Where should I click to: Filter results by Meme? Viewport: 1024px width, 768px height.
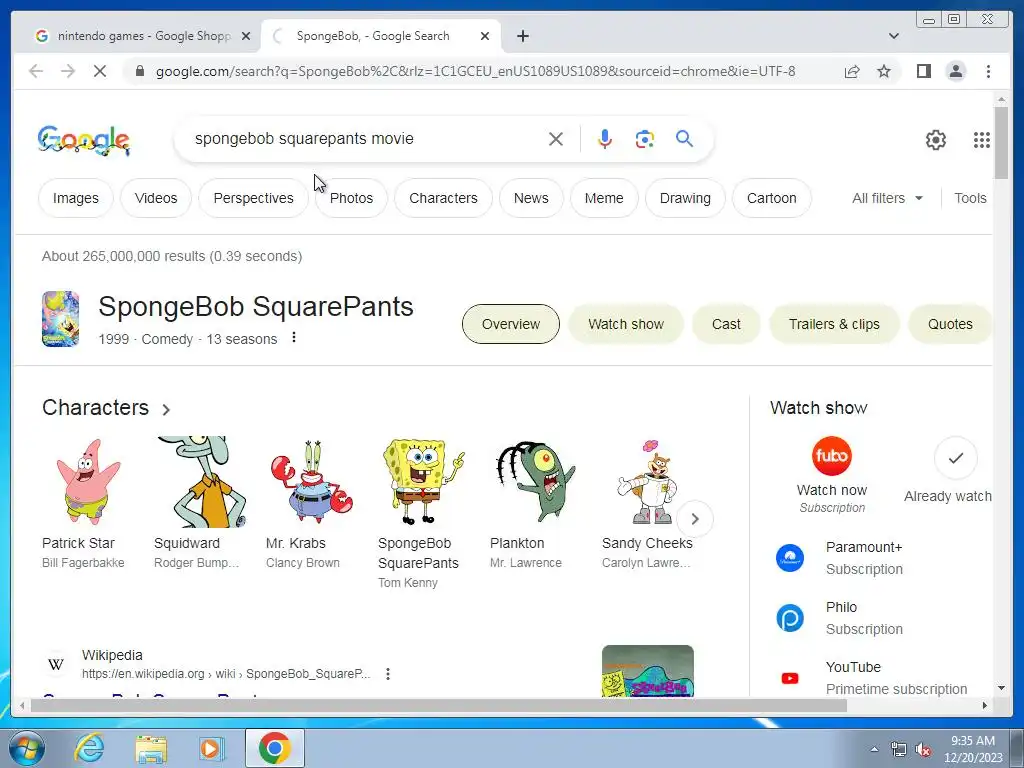[x=604, y=198]
